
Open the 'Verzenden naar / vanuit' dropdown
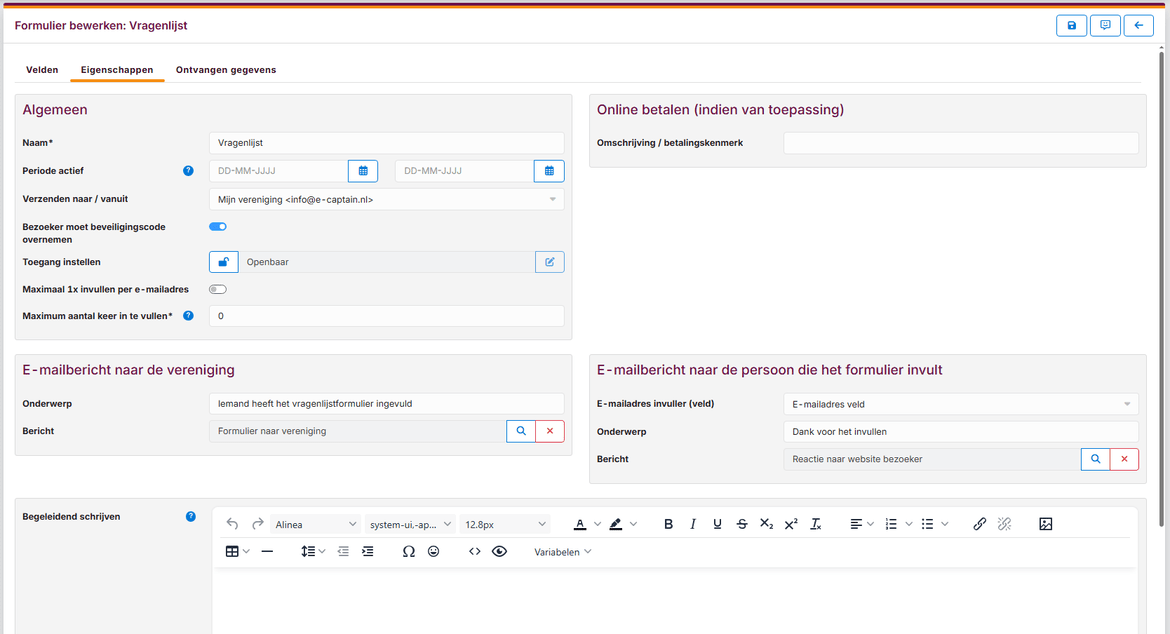pos(386,200)
